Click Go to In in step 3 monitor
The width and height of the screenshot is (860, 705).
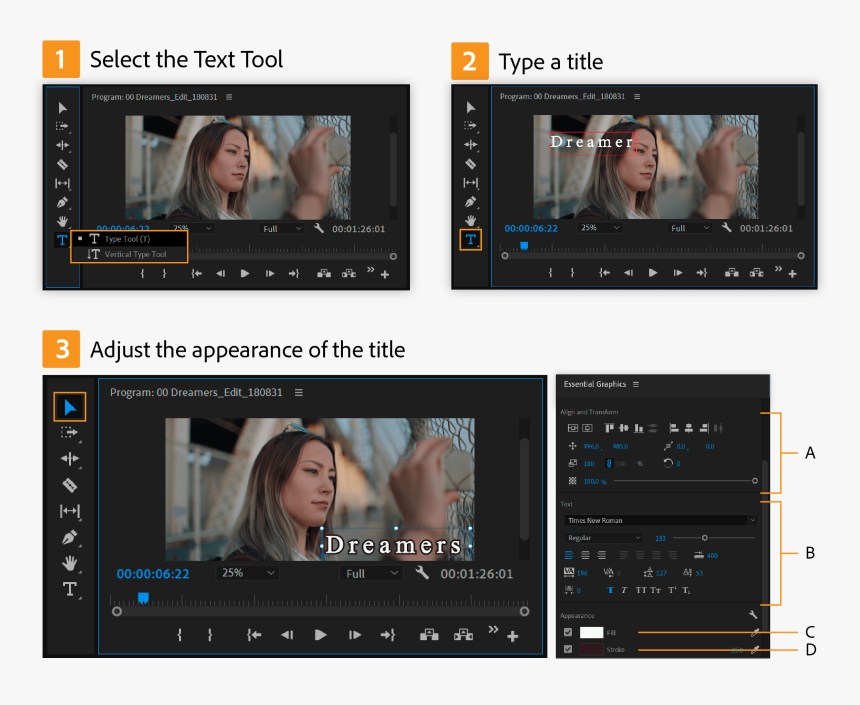click(254, 635)
